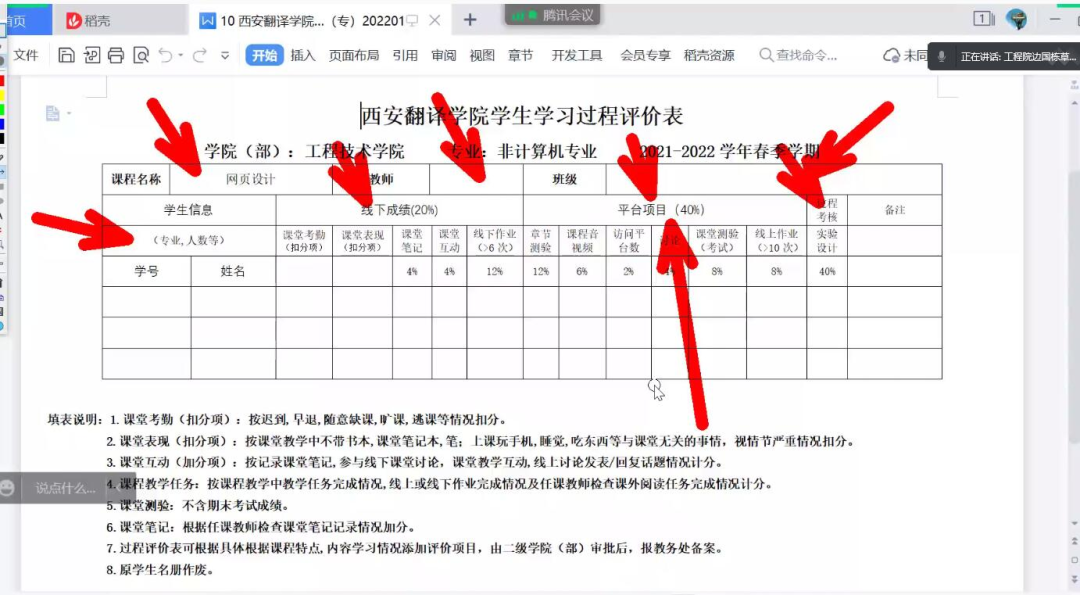Click the user avatar in title bar
This screenshot has height=595, width=1080.
pos(1016,19)
